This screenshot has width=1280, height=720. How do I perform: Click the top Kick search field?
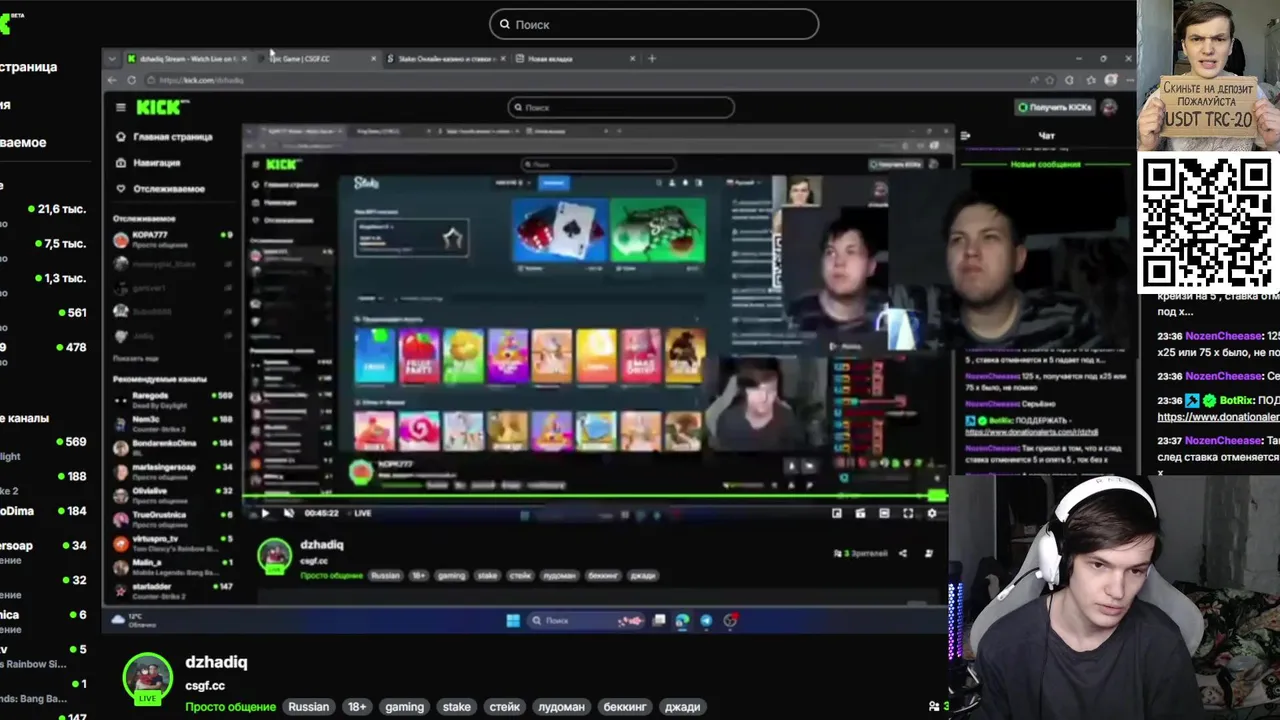654,24
